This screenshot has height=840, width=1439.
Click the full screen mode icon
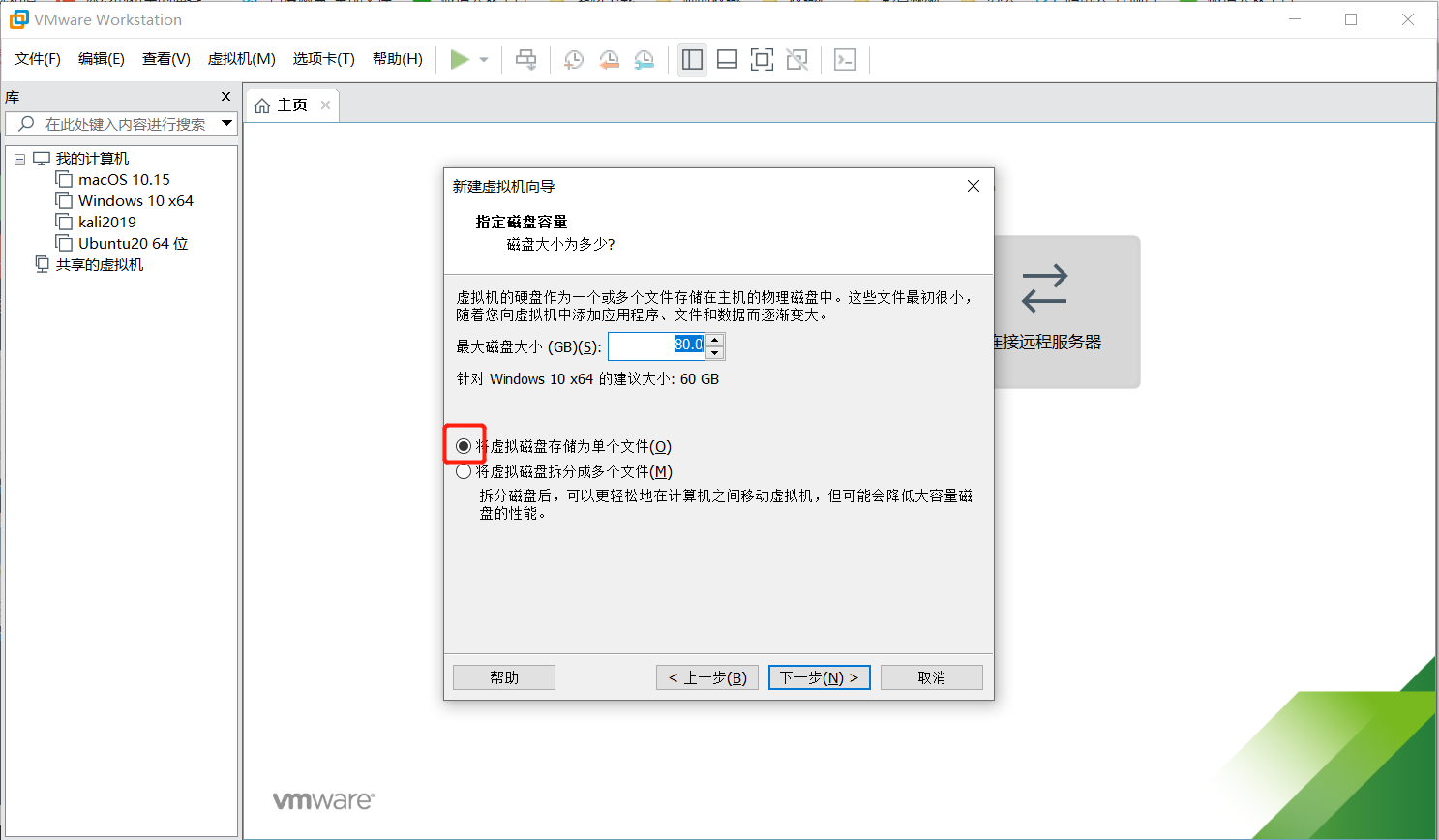click(x=762, y=60)
